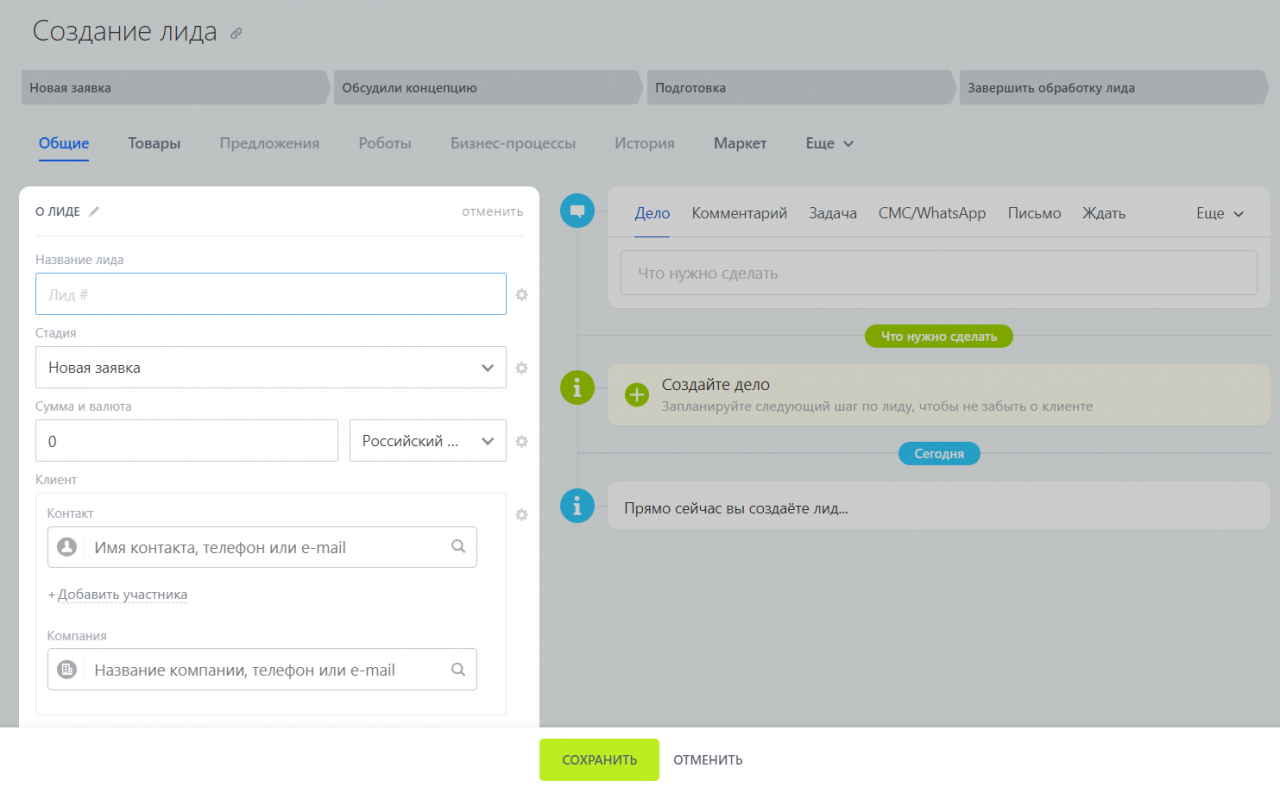Click отменить link in О лиде header
This screenshot has height=787, width=1280.
(x=492, y=211)
